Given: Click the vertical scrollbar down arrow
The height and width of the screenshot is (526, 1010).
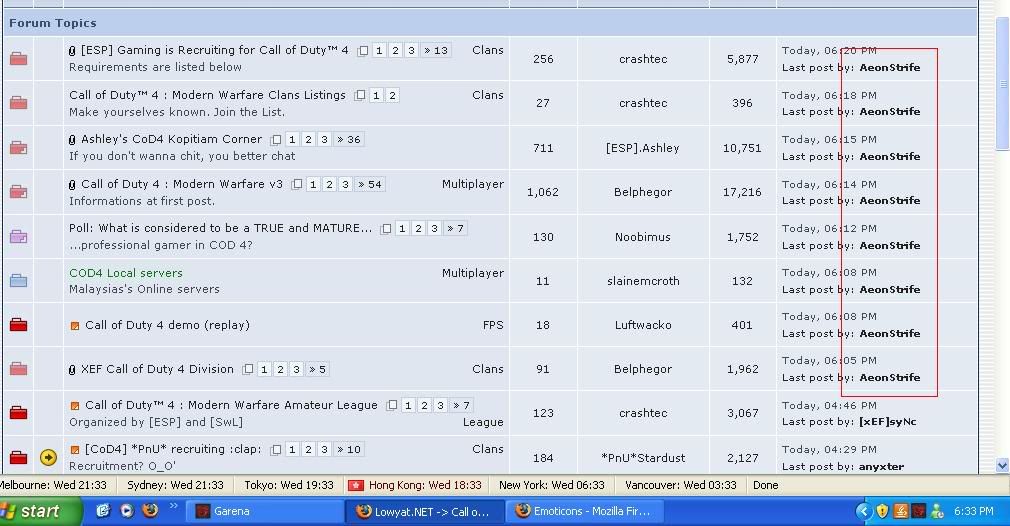Looking at the screenshot, I should [1002, 465].
